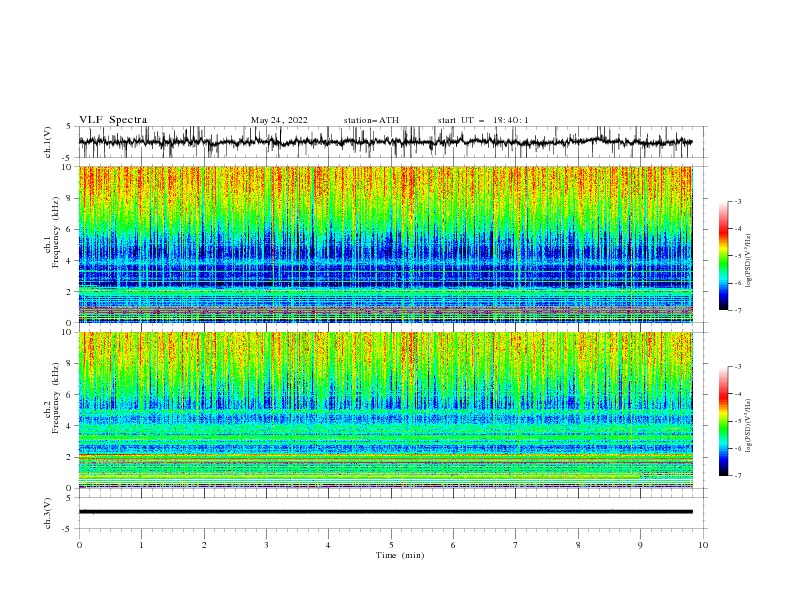Click the "8" tick on ch.1 frequency axis
The width and height of the screenshot is (792, 612).
pos(70,198)
